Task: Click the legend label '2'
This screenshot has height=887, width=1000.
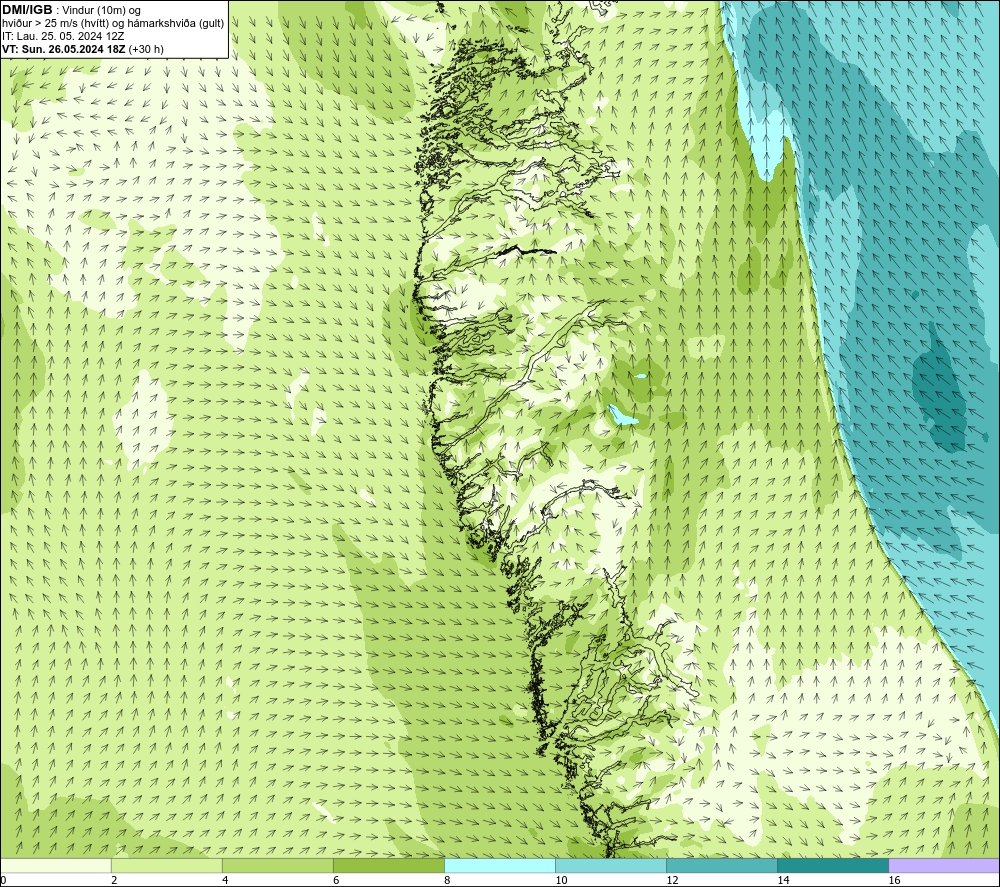Action: pyautogui.click(x=114, y=881)
